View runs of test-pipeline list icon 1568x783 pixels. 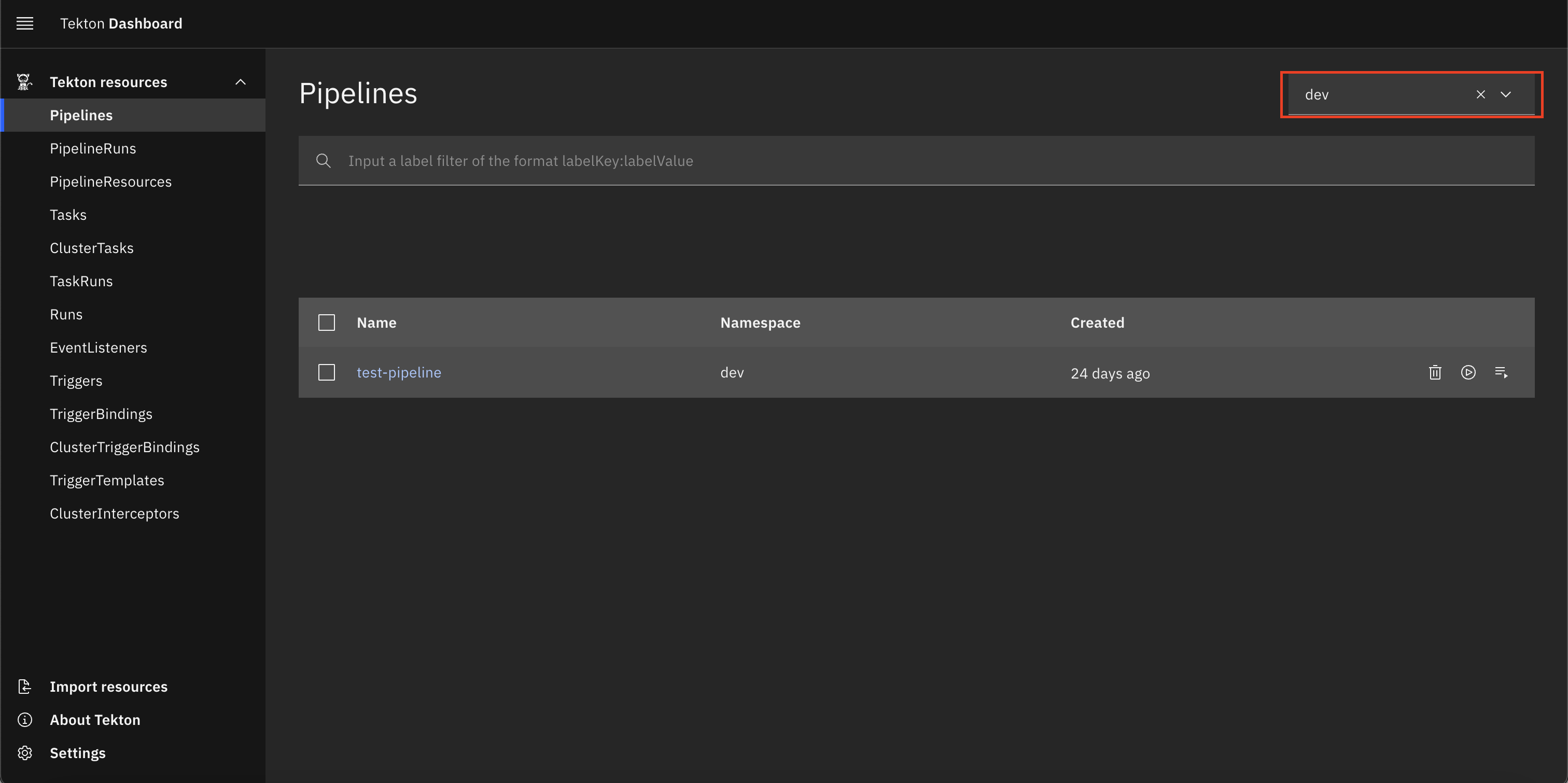1501,373
